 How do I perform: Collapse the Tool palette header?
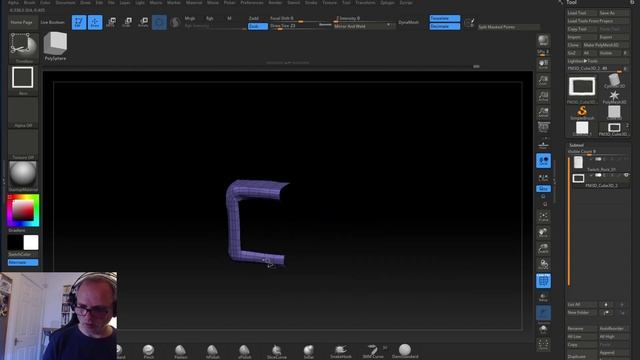[x=571, y=2]
